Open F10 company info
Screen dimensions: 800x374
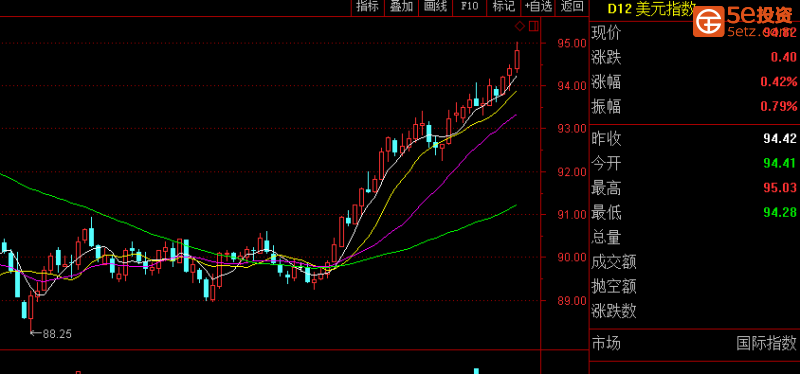click(469, 7)
